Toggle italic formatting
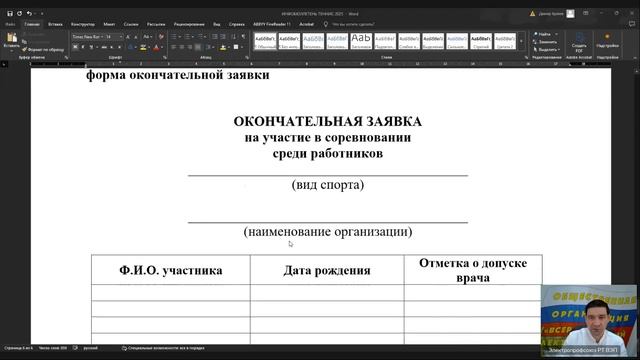640x360 pixels. 83,47
